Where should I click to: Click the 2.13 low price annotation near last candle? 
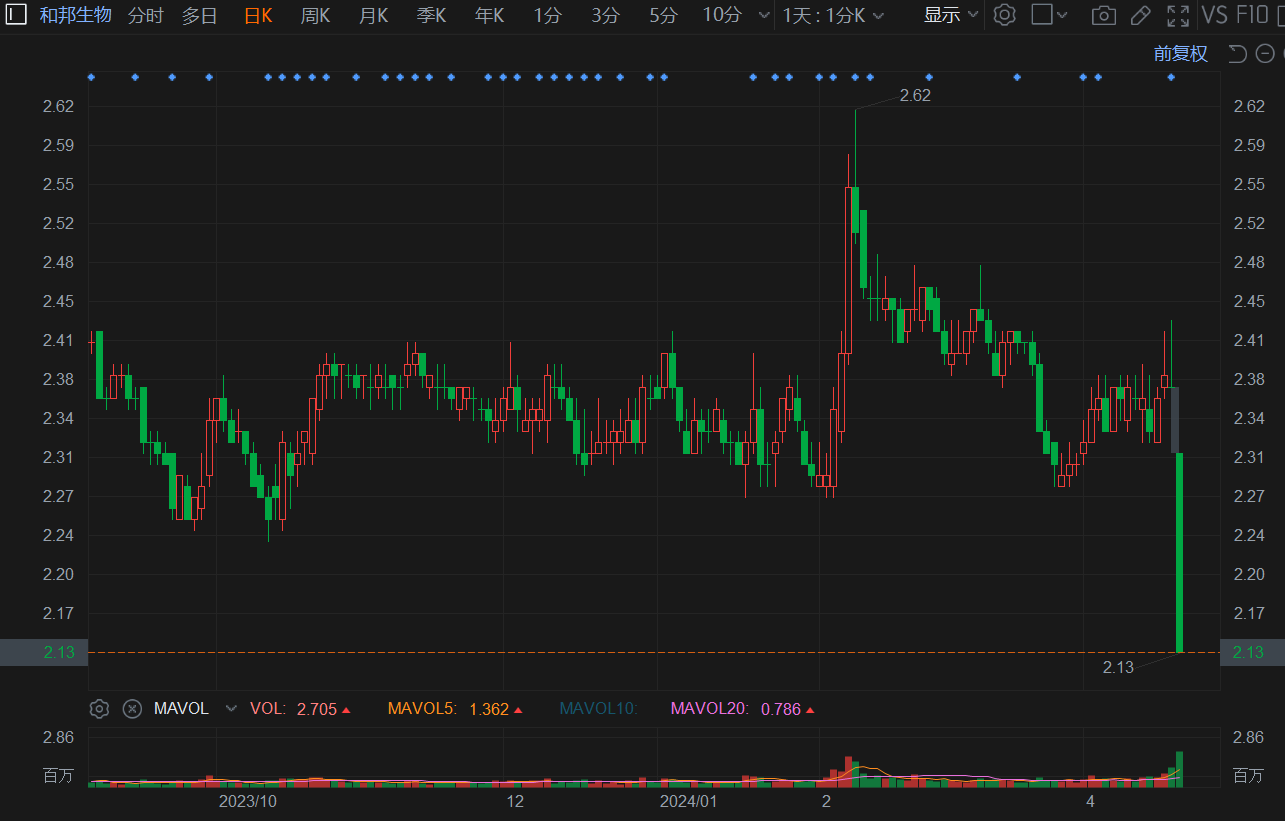click(1118, 667)
